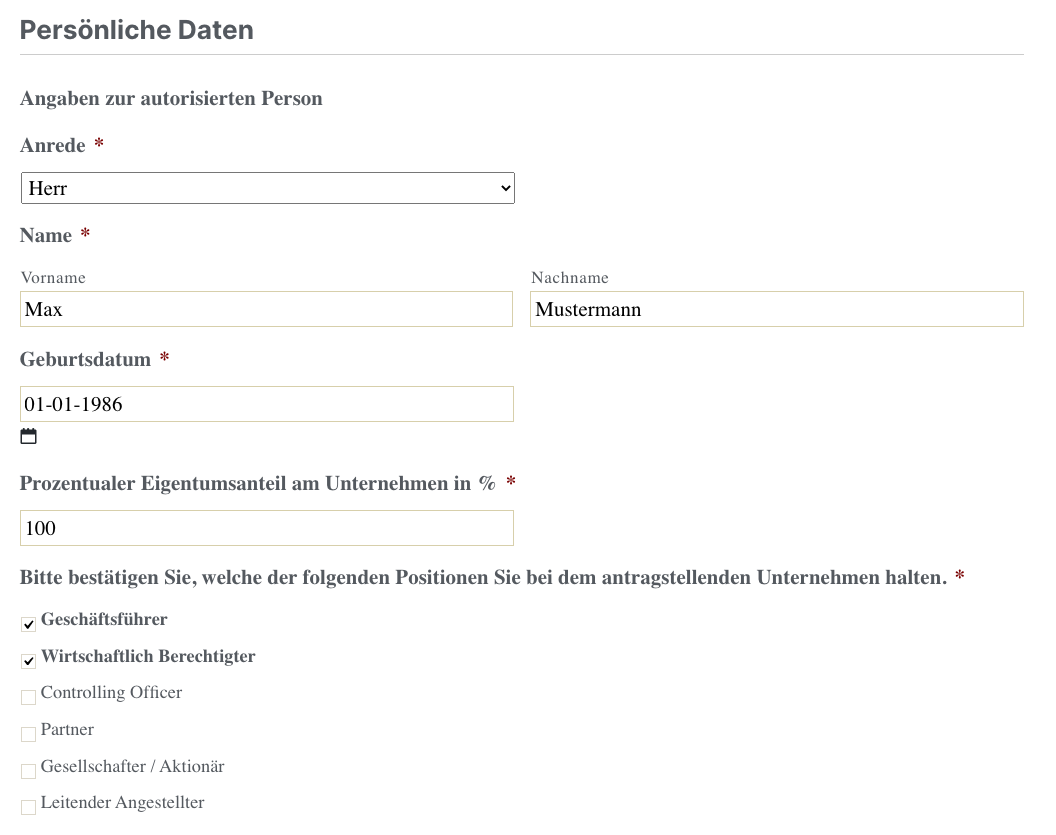The height and width of the screenshot is (835, 1056).
Task: Click the Vorname field containing Max
Action: point(266,310)
